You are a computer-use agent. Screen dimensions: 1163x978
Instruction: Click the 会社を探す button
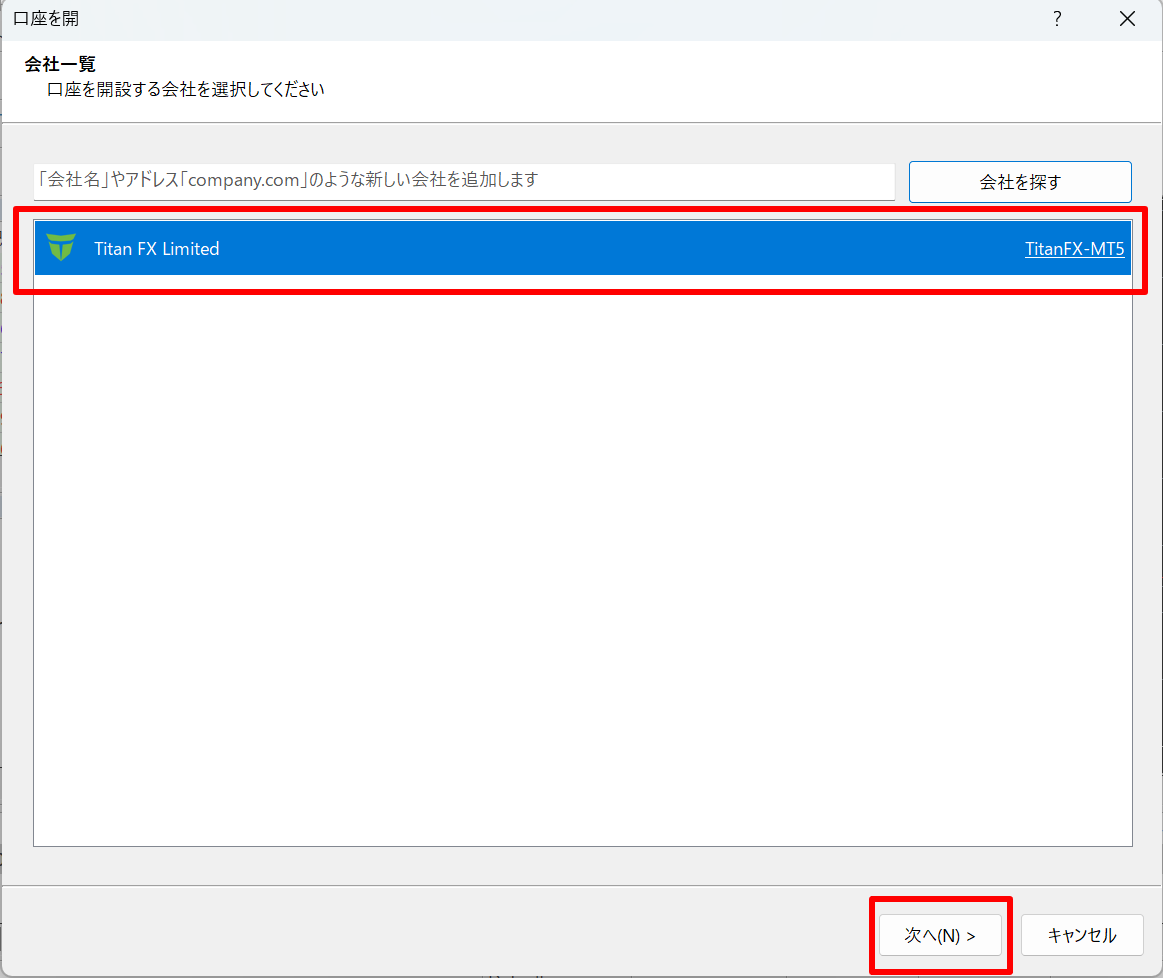(x=1020, y=182)
